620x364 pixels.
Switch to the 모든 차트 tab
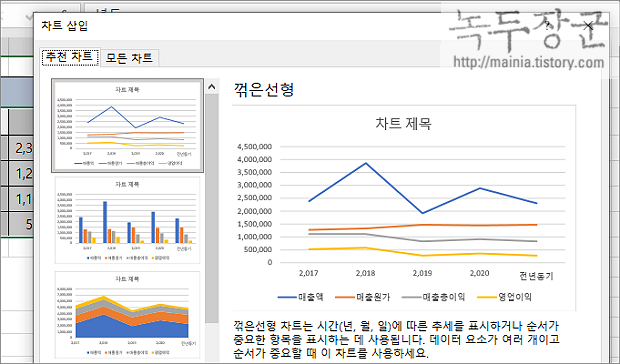tap(129, 58)
